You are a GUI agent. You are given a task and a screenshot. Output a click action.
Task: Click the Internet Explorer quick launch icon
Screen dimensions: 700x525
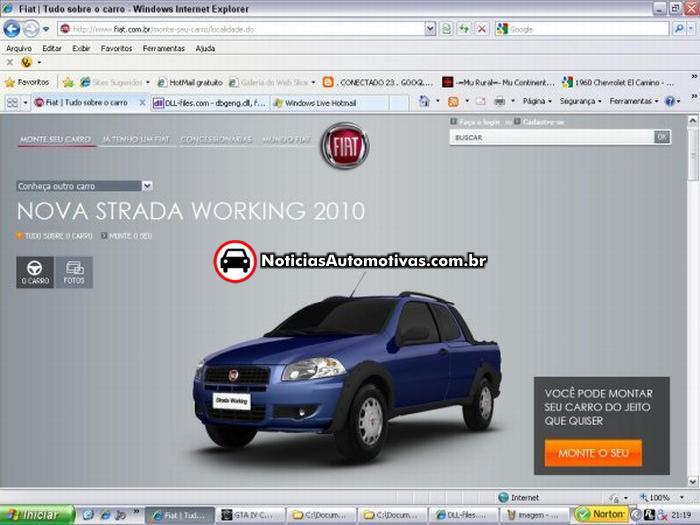pyautogui.click(x=104, y=515)
